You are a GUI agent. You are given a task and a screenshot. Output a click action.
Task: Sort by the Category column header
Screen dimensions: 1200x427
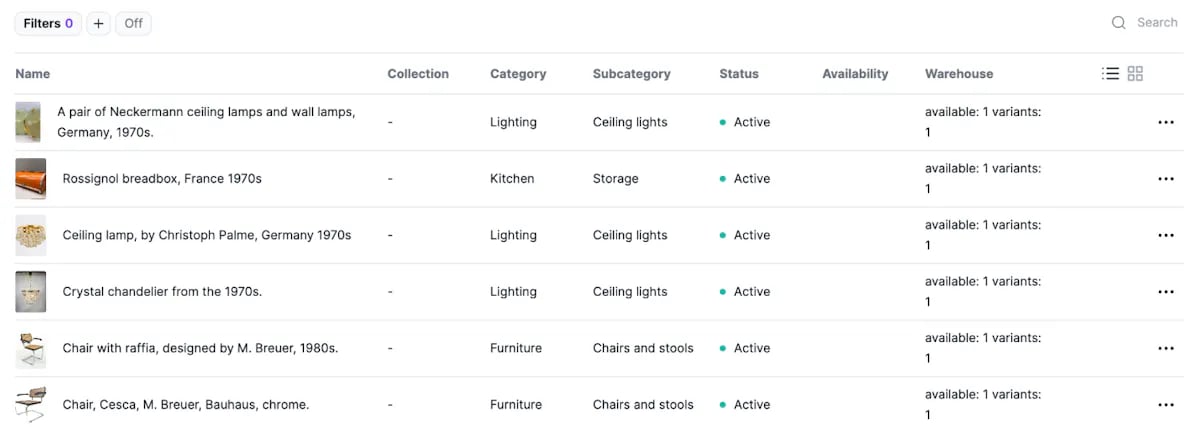(518, 74)
